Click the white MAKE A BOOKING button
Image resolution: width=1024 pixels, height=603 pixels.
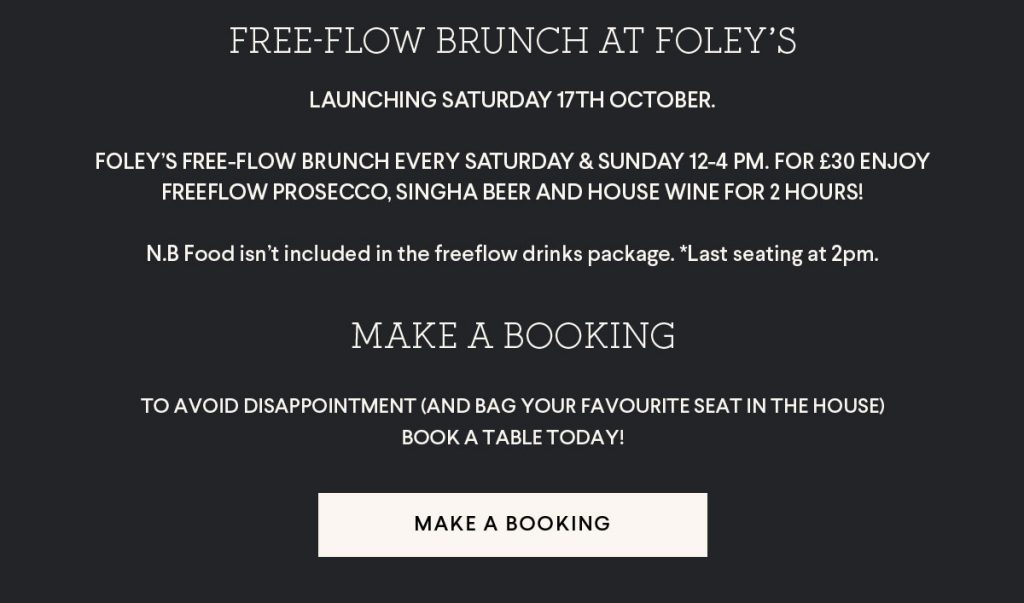[x=512, y=525]
